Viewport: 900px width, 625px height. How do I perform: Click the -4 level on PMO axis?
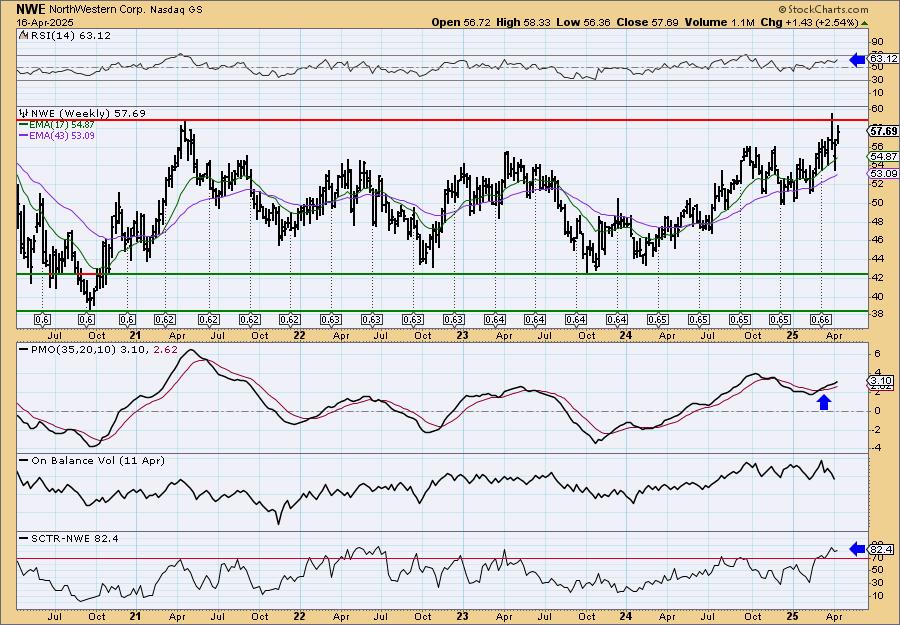[875, 448]
